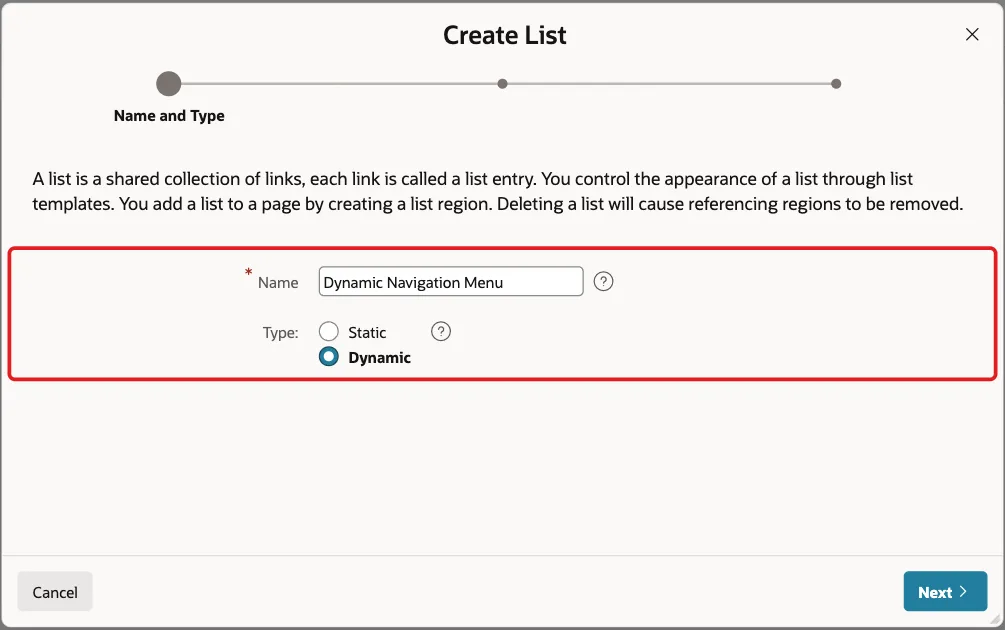Click the Name and Type wizard step
Screen dimensions: 1005x630
pos(169,83)
